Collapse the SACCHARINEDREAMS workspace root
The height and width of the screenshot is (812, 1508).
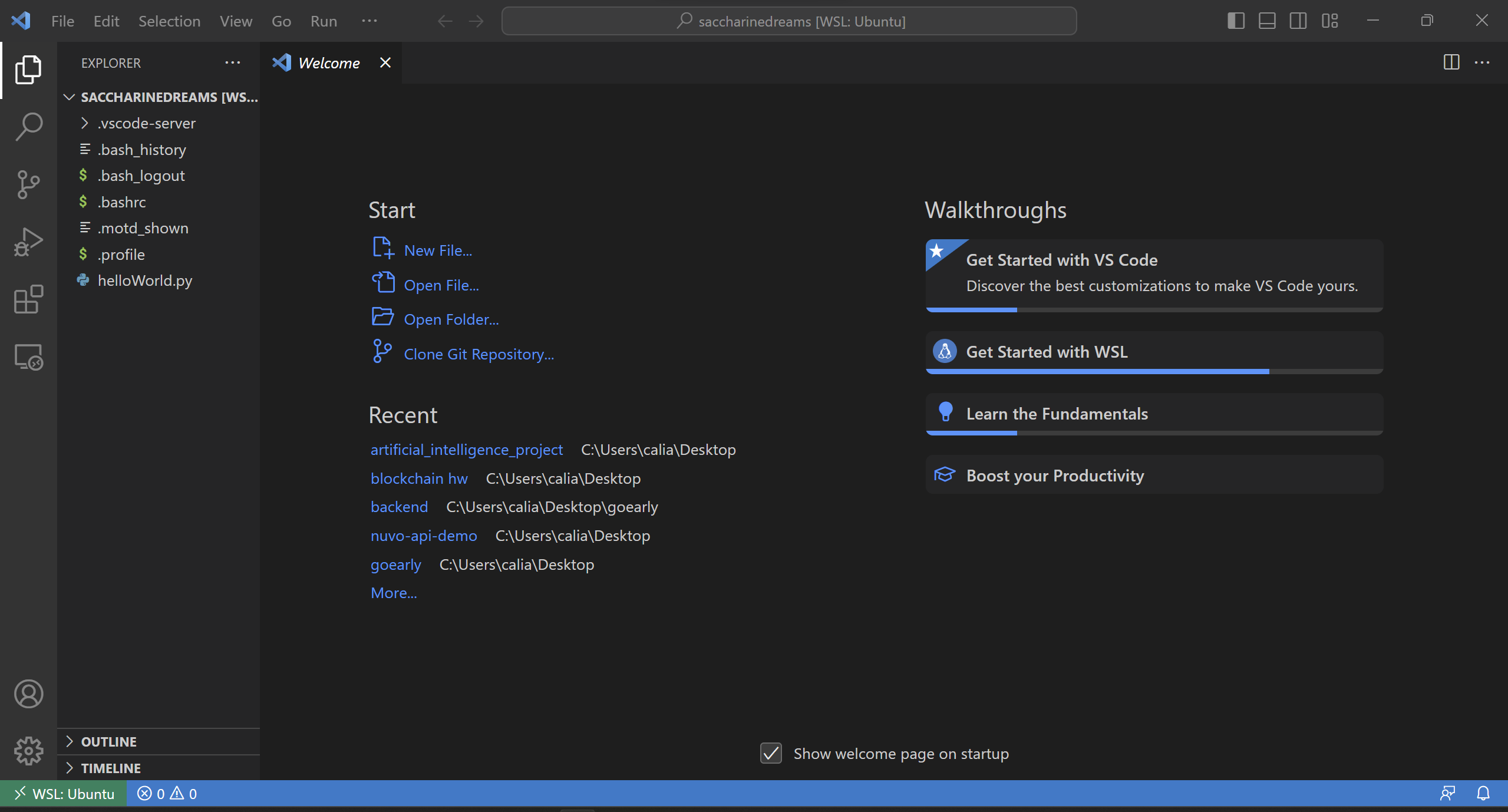159,97
